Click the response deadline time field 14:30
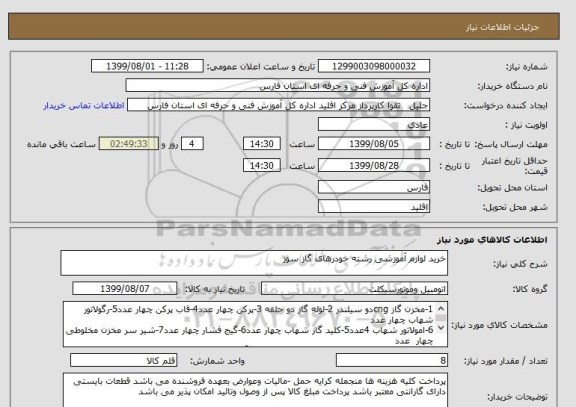The width and height of the screenshot is (576, 407). pyautogui.click(x=262, y=144)
